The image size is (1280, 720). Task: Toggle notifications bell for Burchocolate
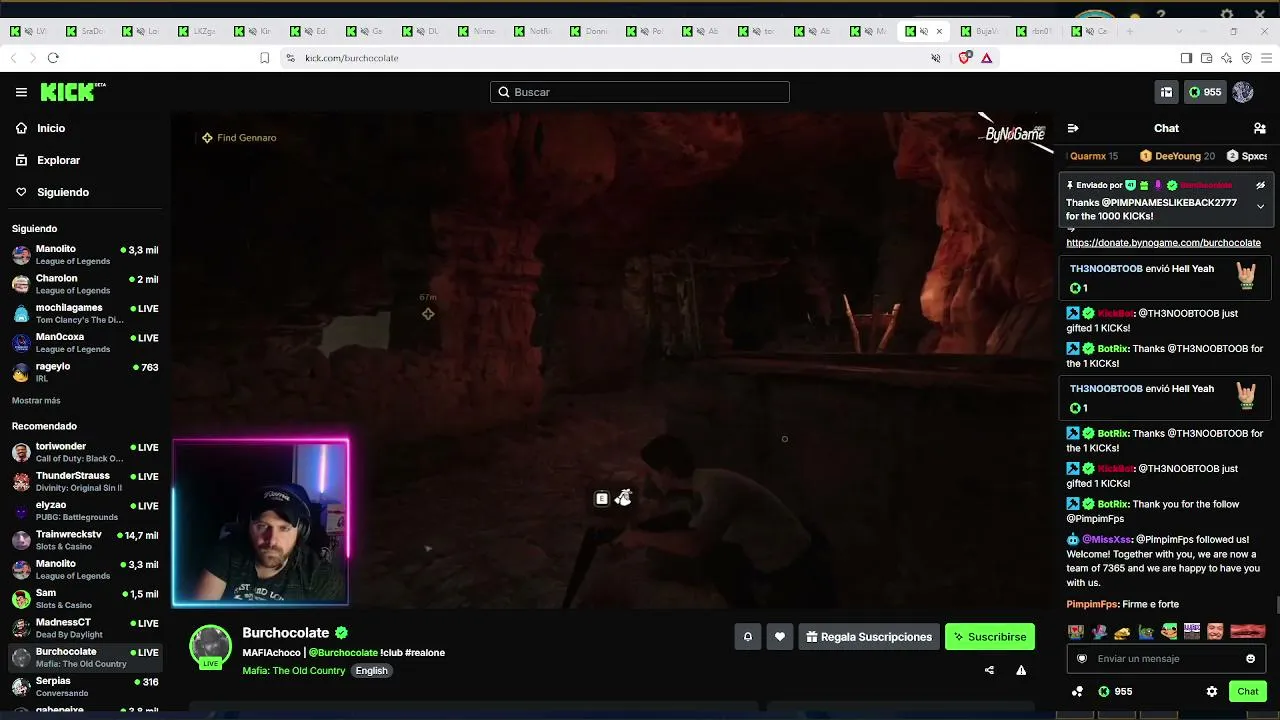point(747,637)
